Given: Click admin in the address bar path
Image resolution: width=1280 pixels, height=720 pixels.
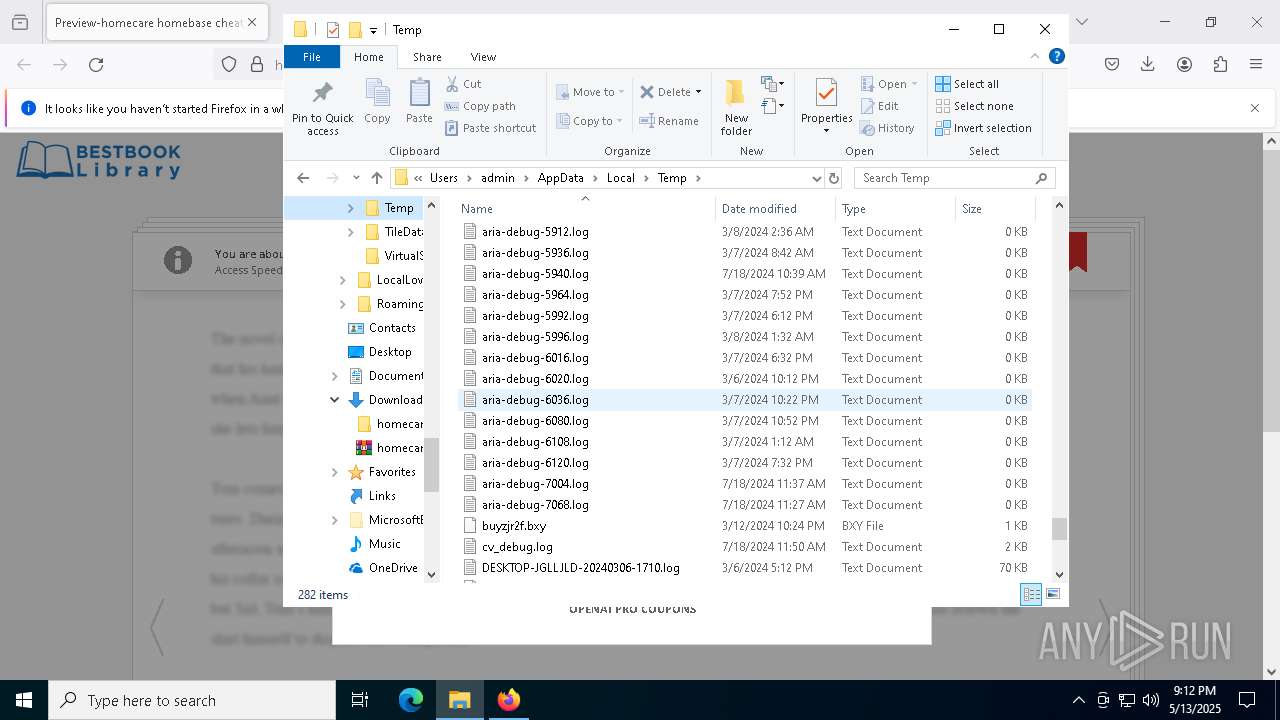Looking at the screenshot, I should pos(497,178).
